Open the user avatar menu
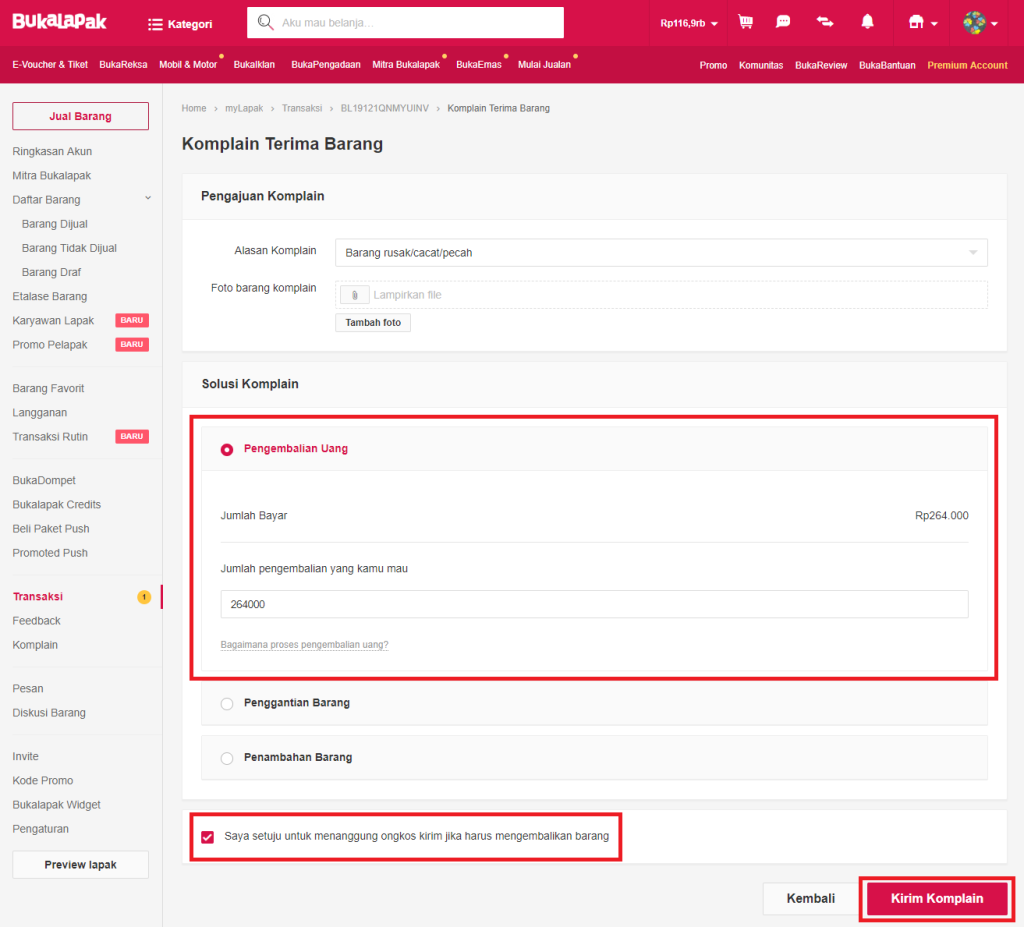The image size is (1024, 927). click(980, 23)
